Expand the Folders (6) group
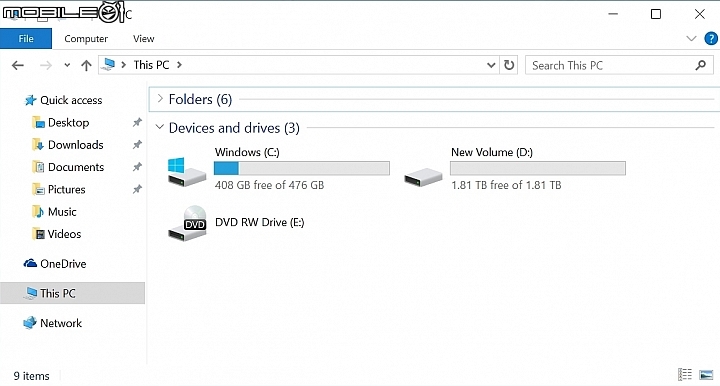 160,98
